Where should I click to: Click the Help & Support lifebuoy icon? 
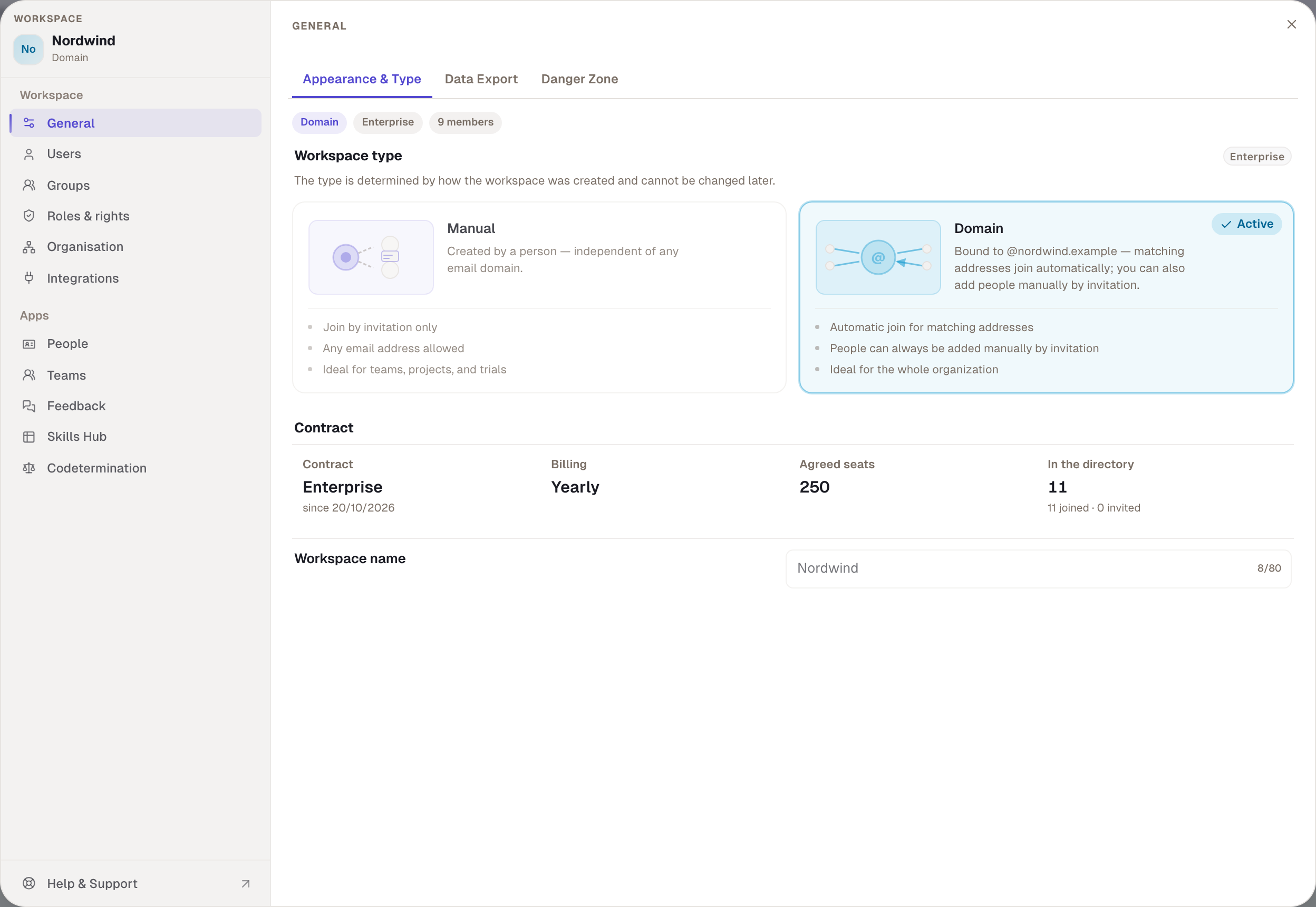29,883
